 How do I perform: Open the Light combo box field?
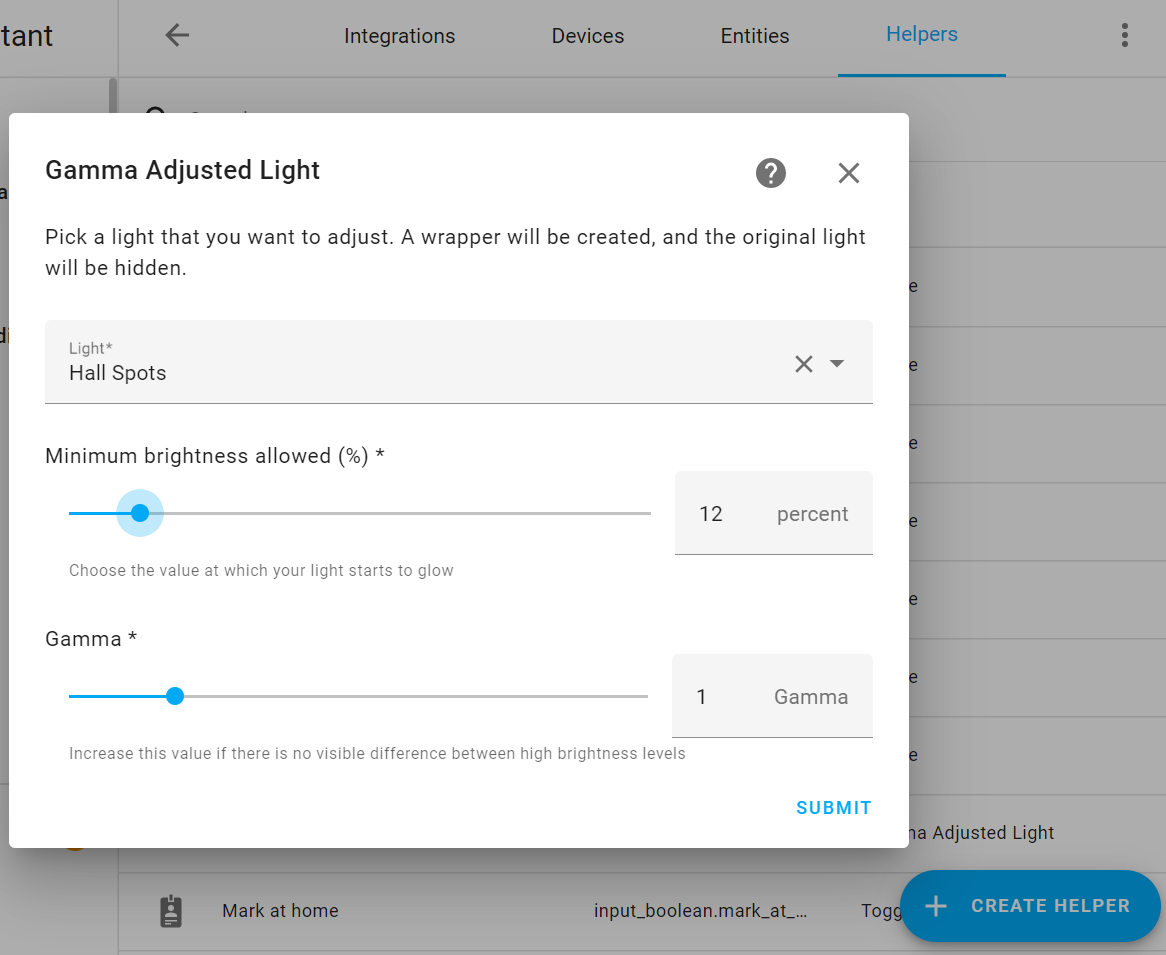point(400,363)
